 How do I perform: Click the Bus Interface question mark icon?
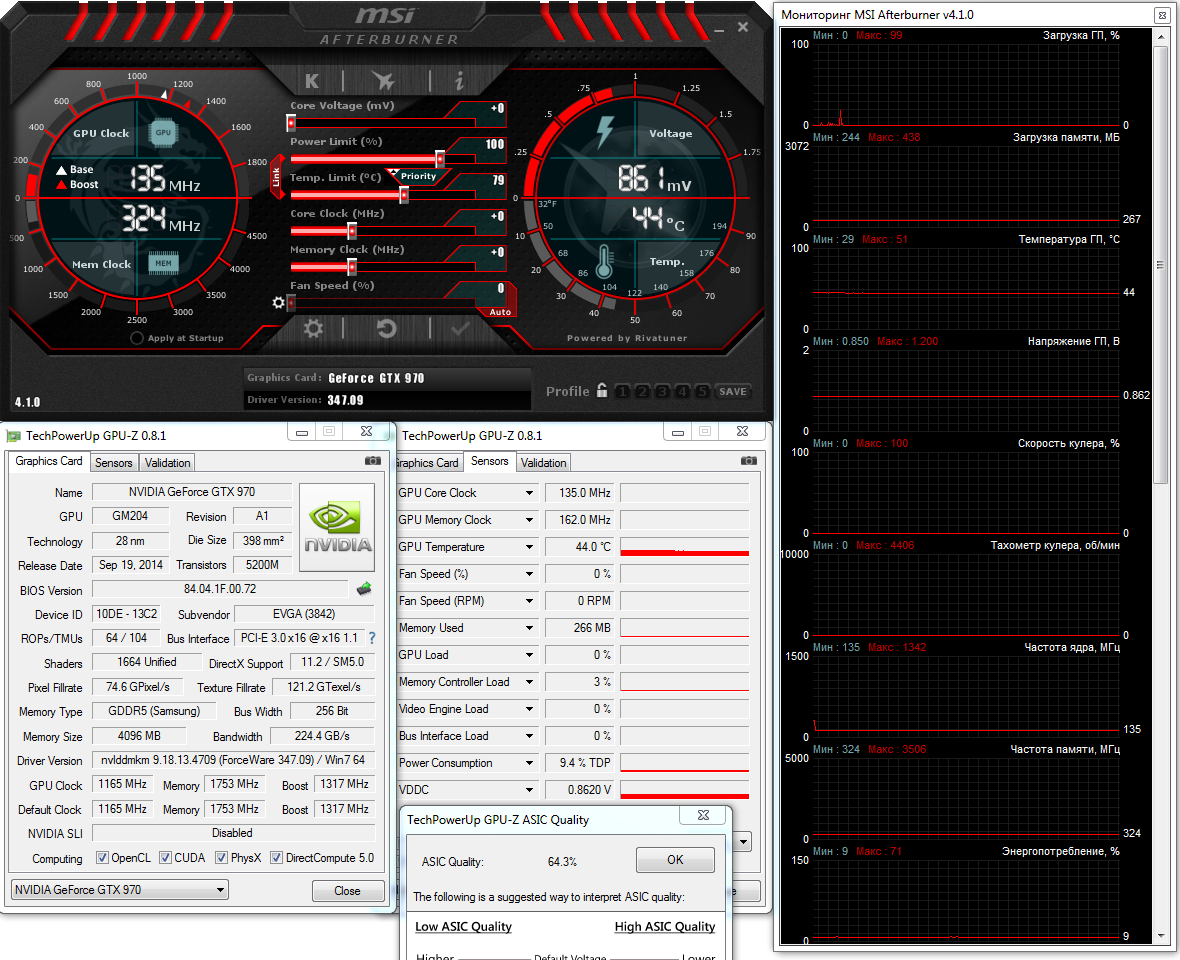(x=372, y=638)
